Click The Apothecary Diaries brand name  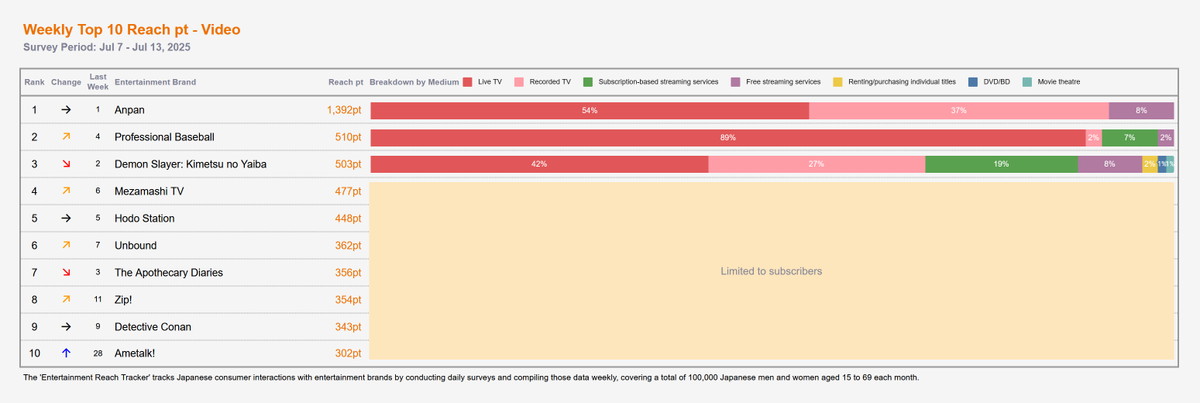tap(169, 272)
